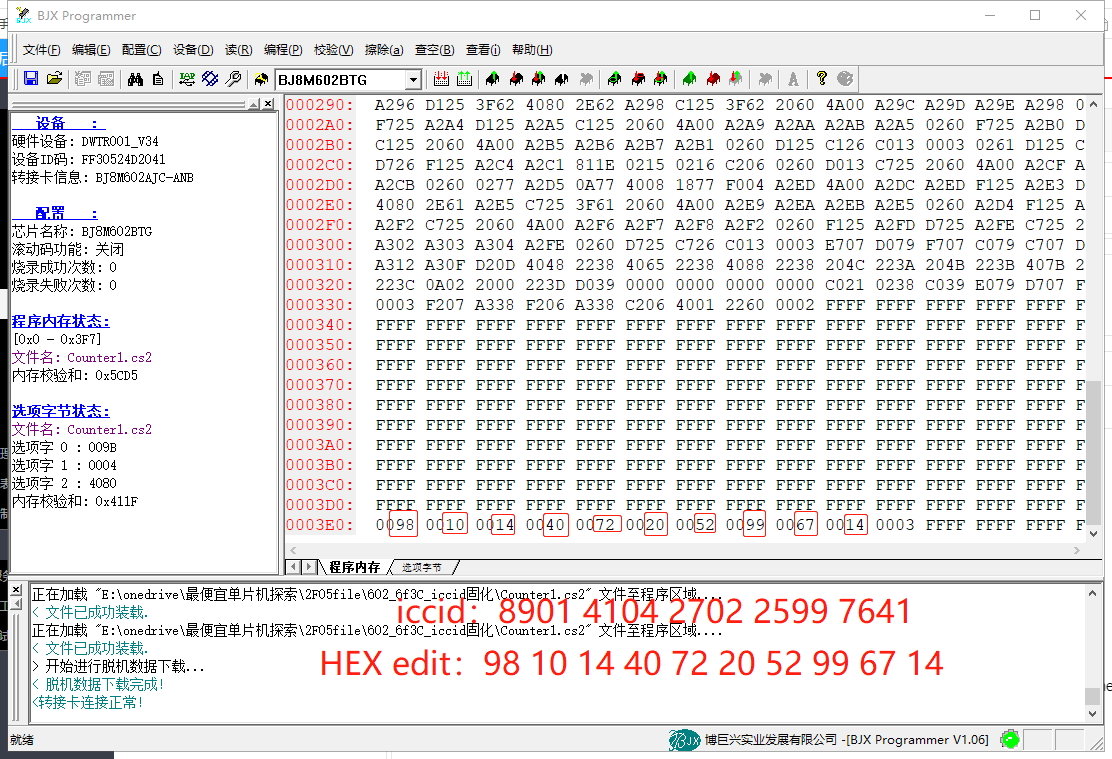Click the binoculars Find icon
1112x759 pixels.
pyautogui.click(x=135, y=79)
